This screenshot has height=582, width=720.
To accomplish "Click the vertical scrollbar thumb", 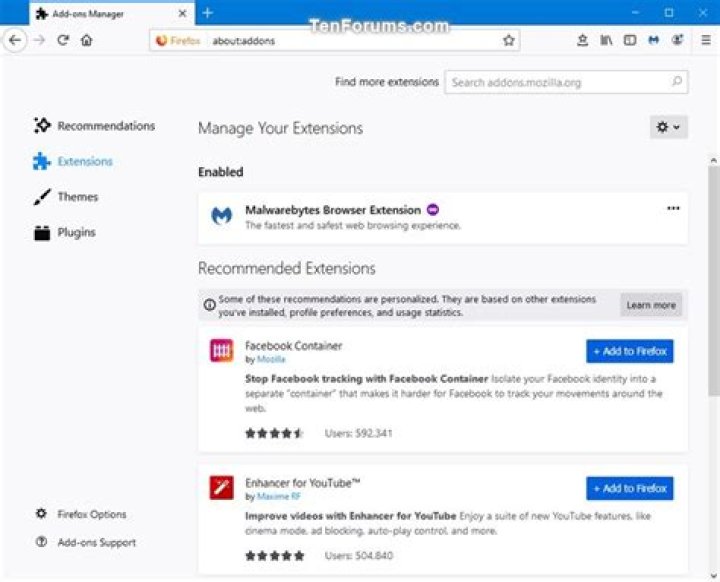I will [x=713, y=280].
